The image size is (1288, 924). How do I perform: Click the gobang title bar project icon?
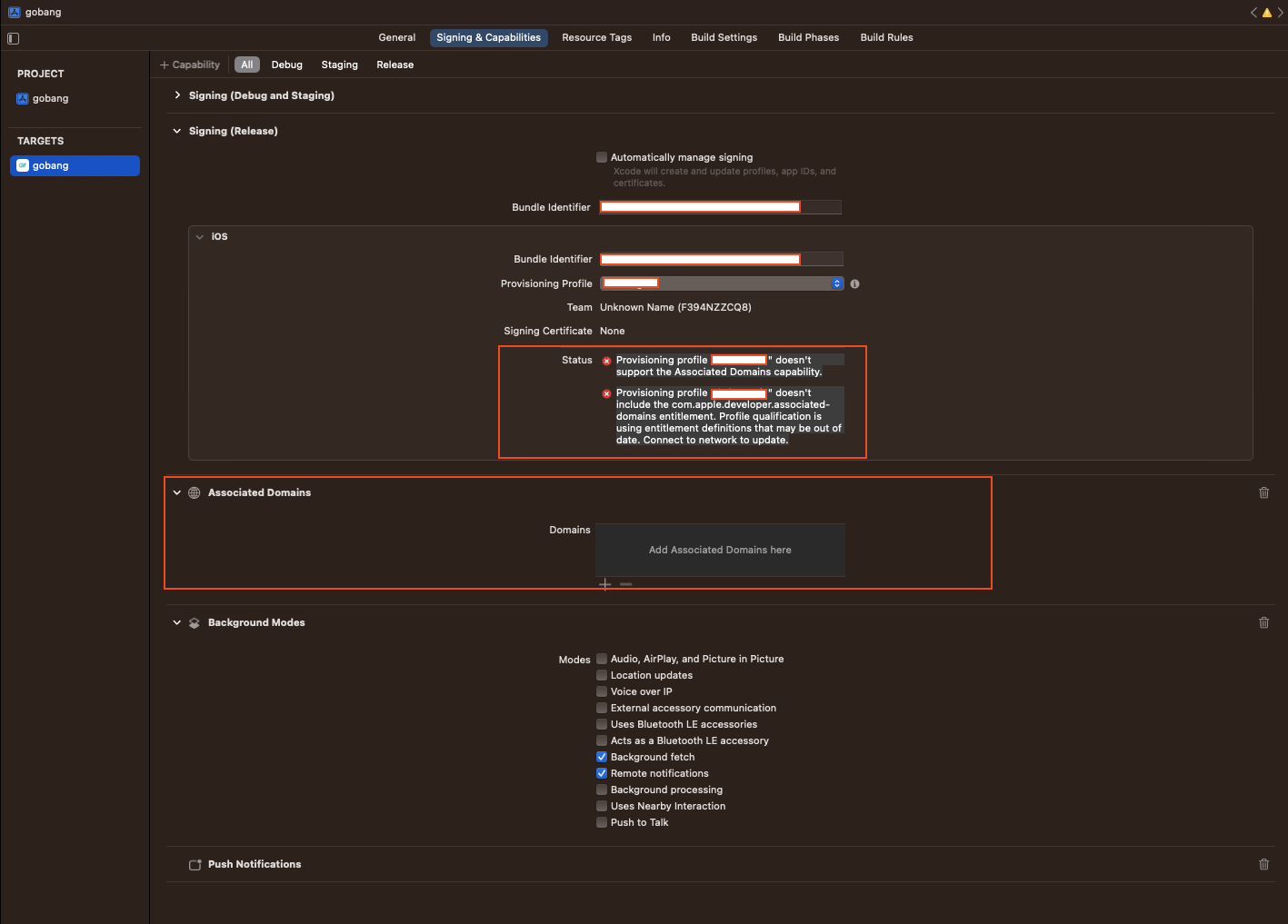point(15,12)
